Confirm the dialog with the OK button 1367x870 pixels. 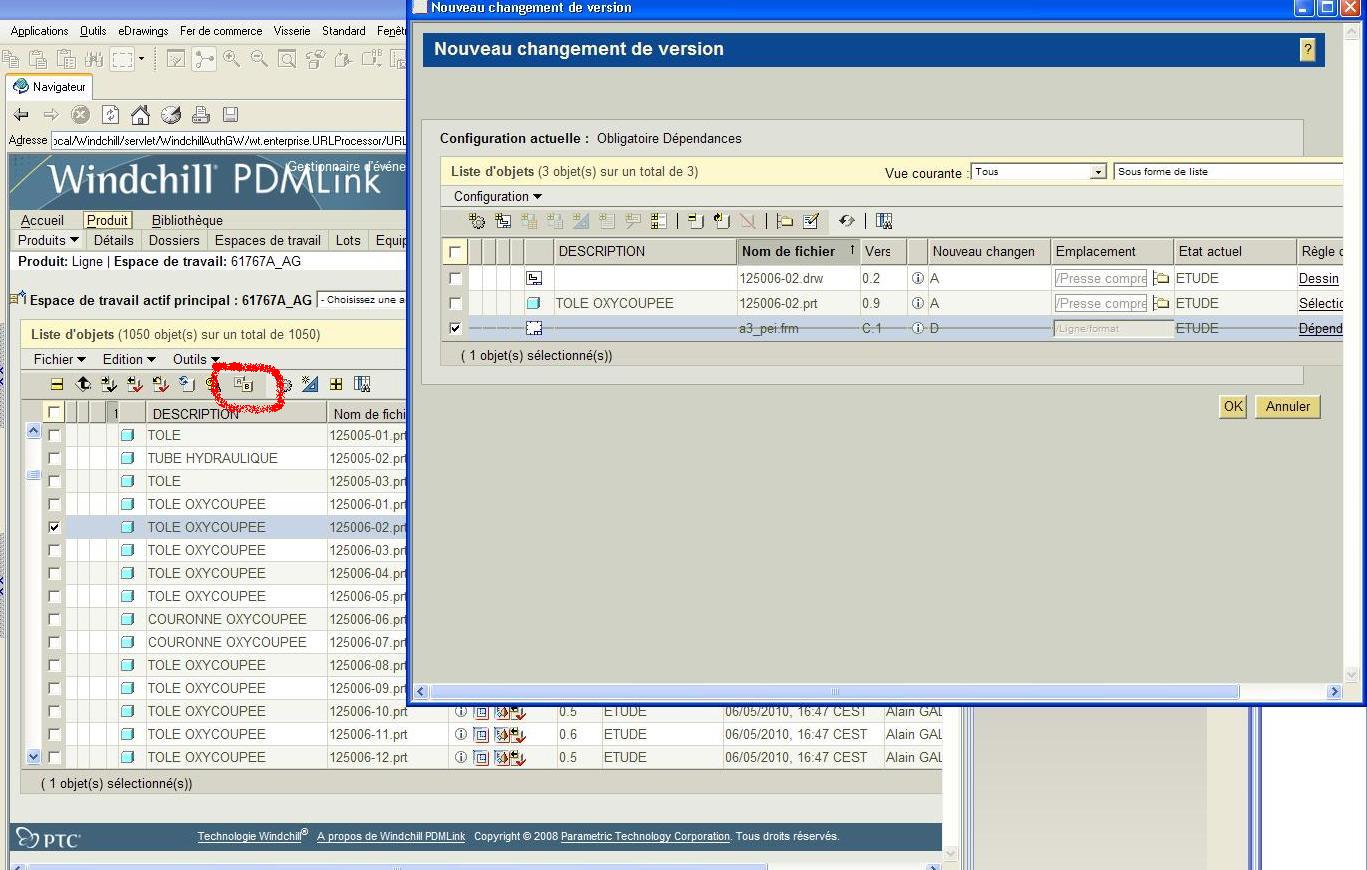click(x=1233, y=406)
